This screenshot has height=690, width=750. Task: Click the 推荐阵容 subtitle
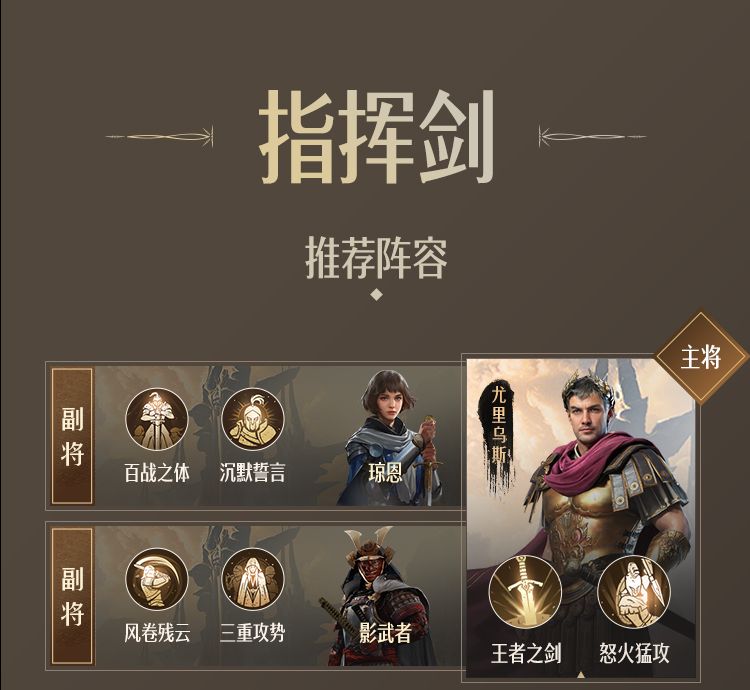pyautogui.click(x=376, y=258)
